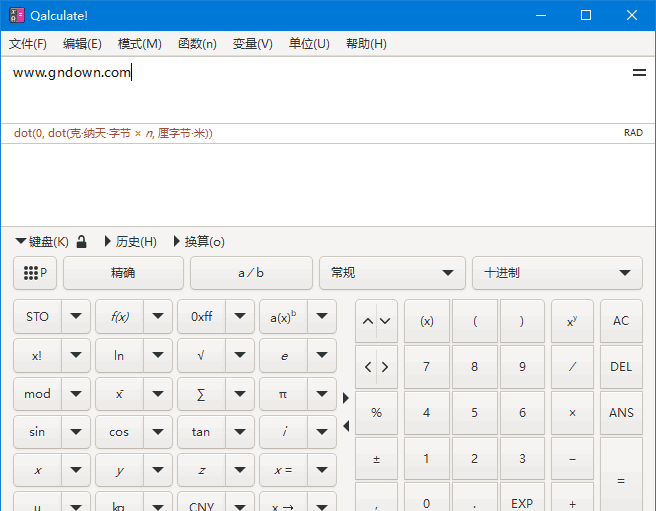656x511 pixels.
Task: Open the 常规 display mode dropdown
Action: (392, 273)
